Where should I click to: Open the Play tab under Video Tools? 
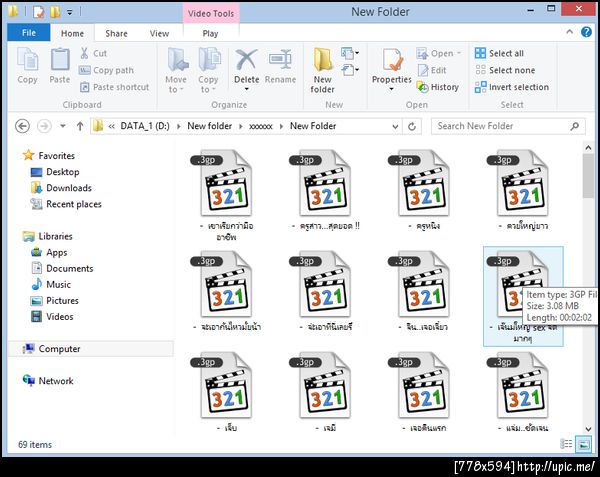210,34
